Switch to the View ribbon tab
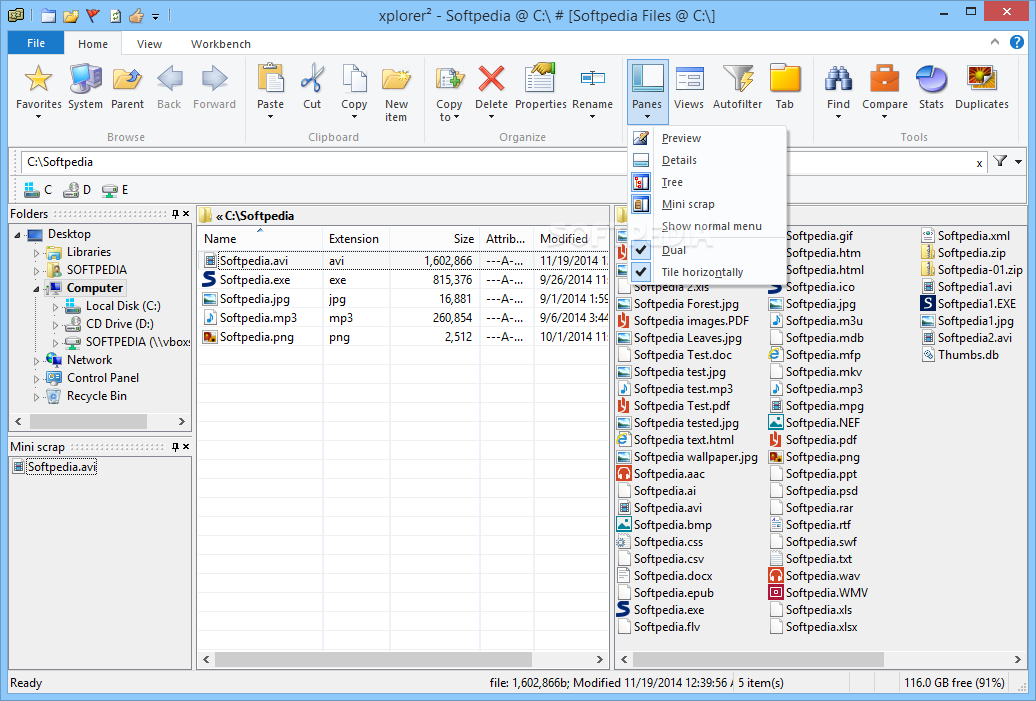The width and height of the screenshot is (1036, 701). [149, 44]
